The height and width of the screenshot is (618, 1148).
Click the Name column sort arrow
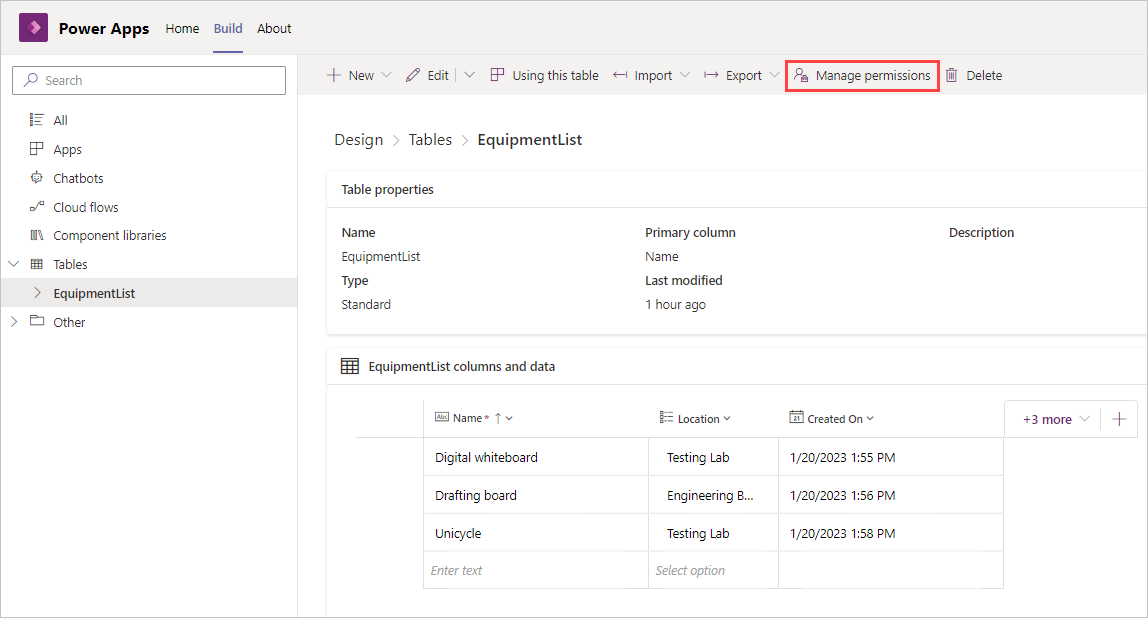click(x=498, y=418)
